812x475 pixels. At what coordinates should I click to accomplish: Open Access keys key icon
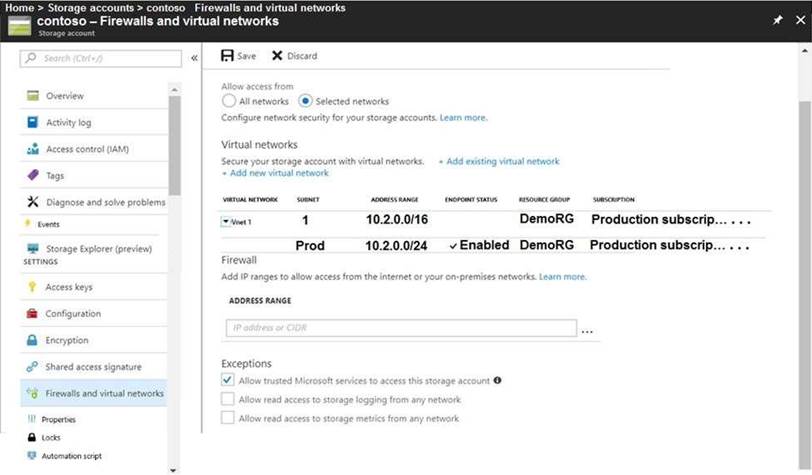[33, 287]
